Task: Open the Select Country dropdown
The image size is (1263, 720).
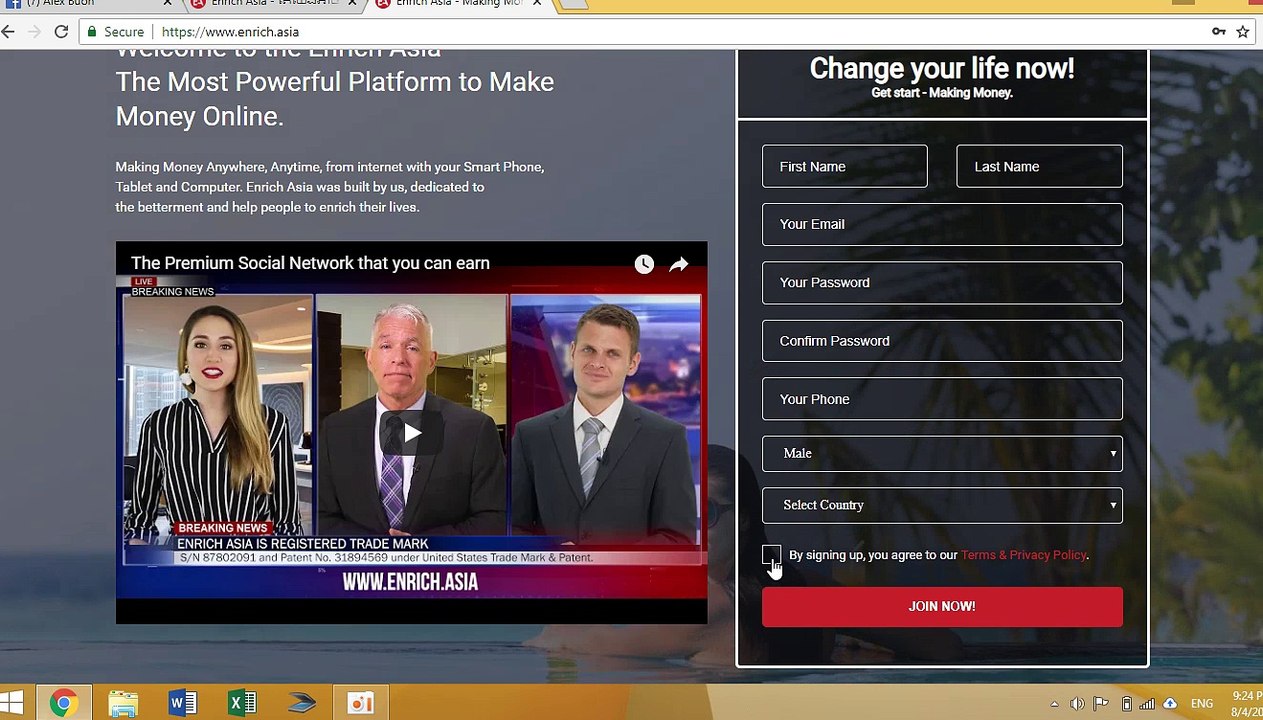Action: (942, 505)
